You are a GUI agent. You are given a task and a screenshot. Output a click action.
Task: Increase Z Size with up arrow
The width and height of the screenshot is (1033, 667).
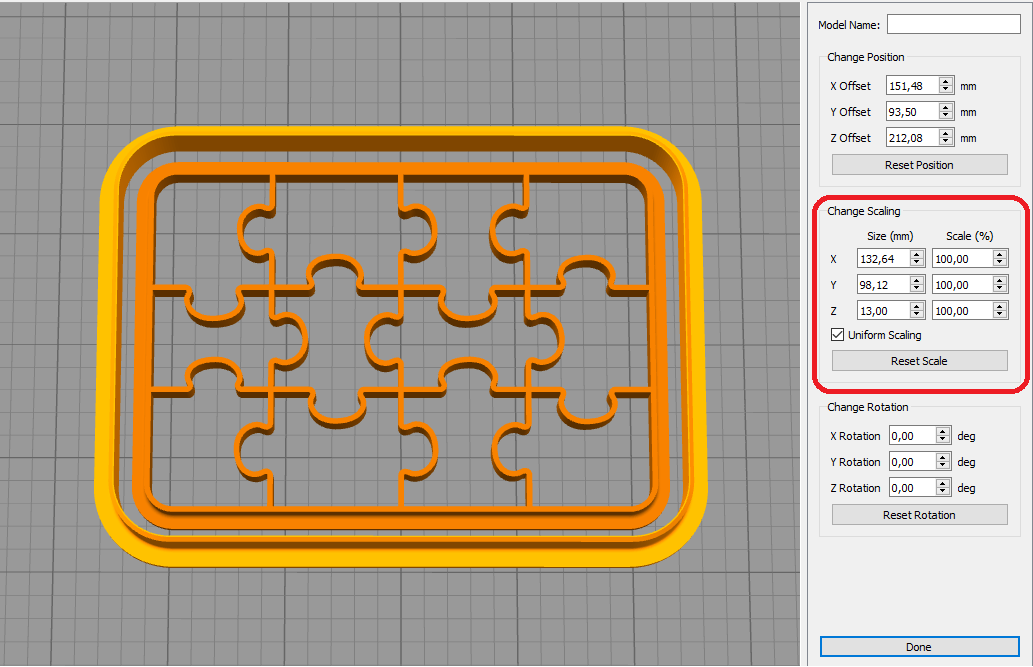(917, 306)
